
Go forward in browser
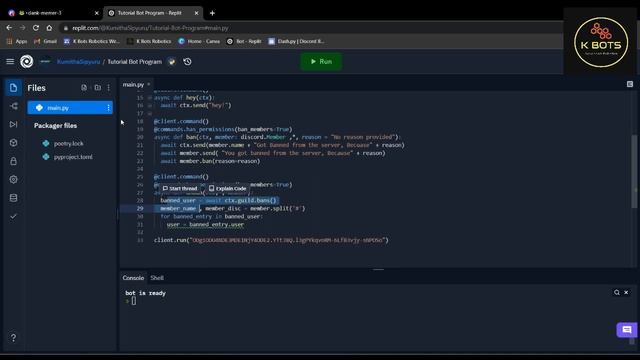pyautogui.click(x=22, y=28)
